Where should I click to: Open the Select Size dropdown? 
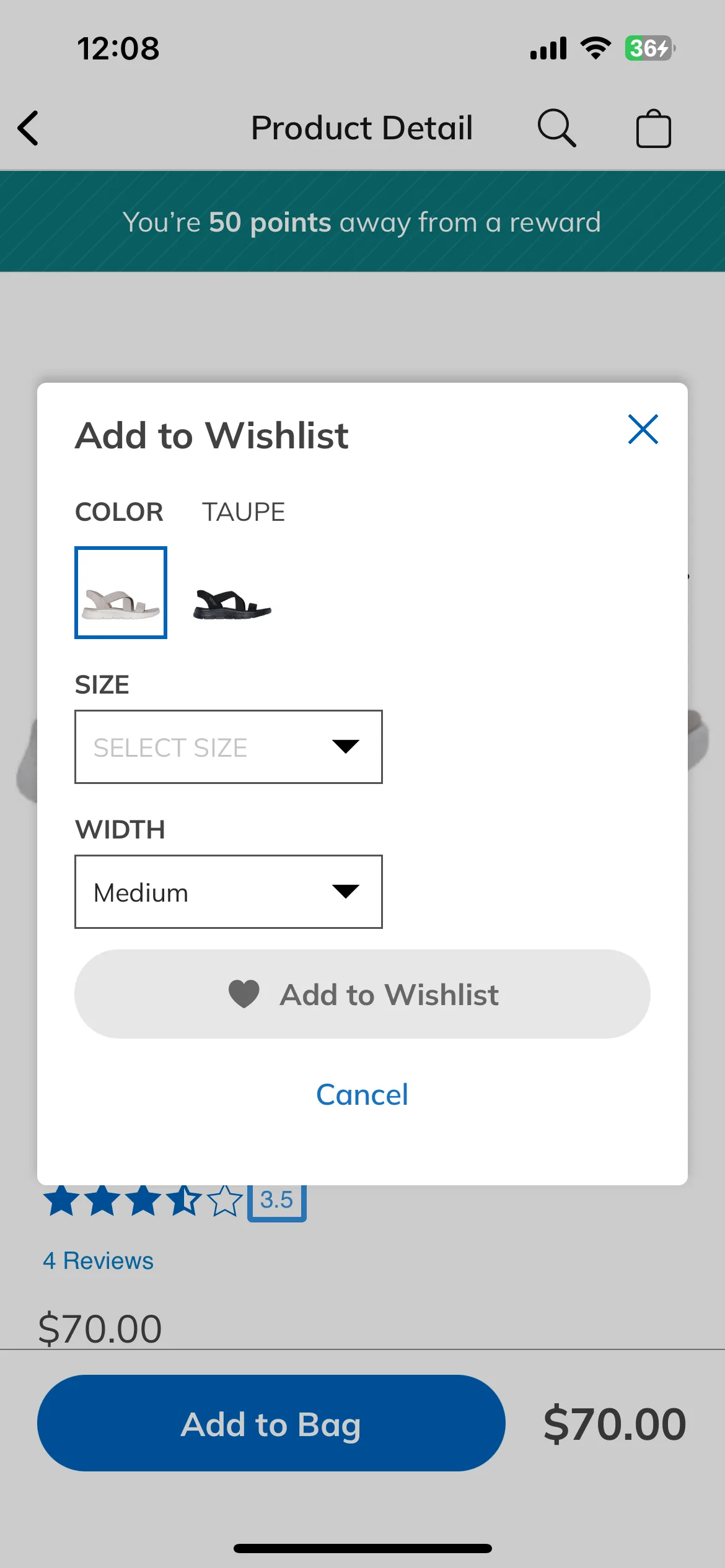point(229,747)
